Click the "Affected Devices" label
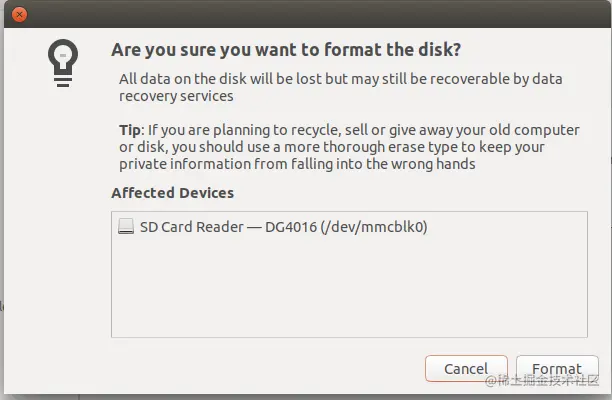The width and height of the screenshot is (612, 400). coord(172,192)
